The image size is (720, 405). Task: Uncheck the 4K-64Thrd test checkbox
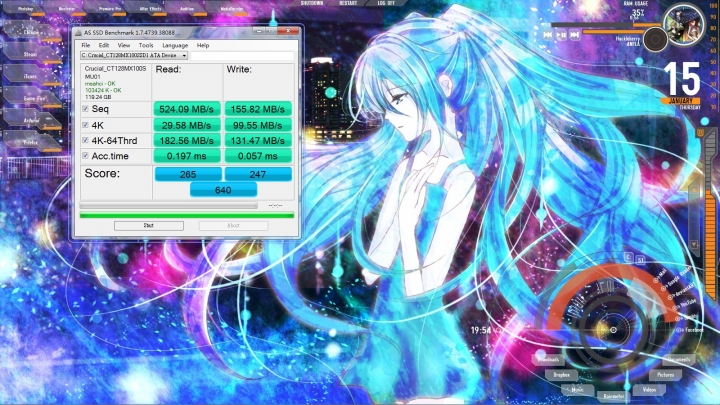pyautogui.click(x=85, y=140)
